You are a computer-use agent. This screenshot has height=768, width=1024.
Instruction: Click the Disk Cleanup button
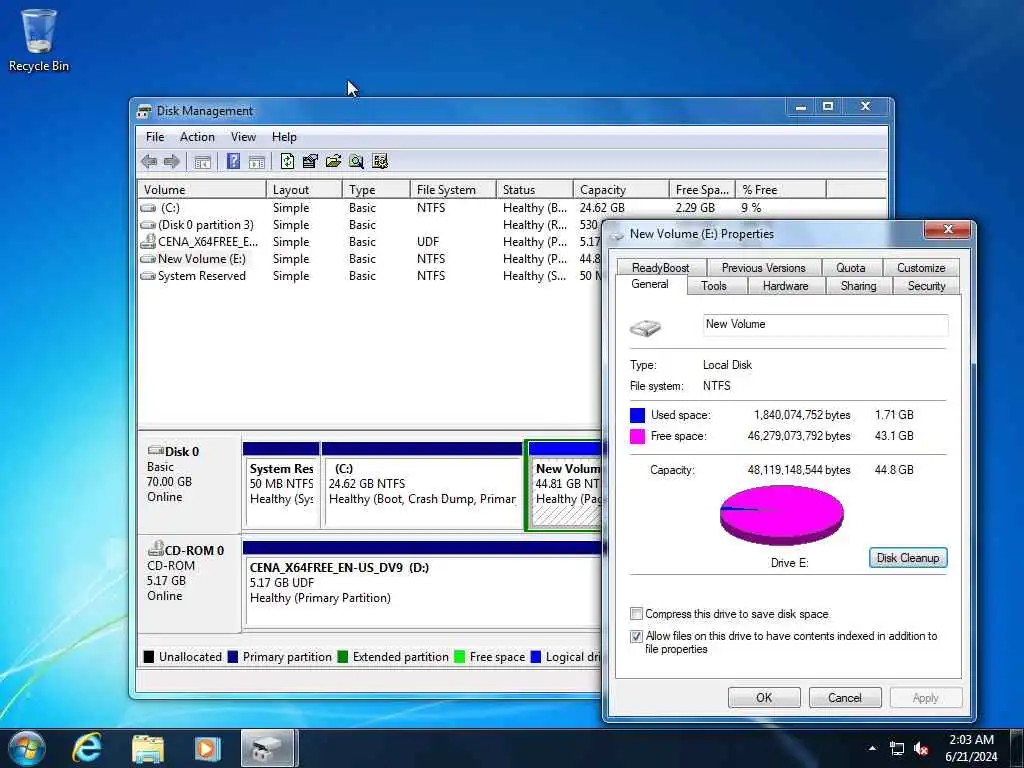pyautogui.click(x=908, y=558)
